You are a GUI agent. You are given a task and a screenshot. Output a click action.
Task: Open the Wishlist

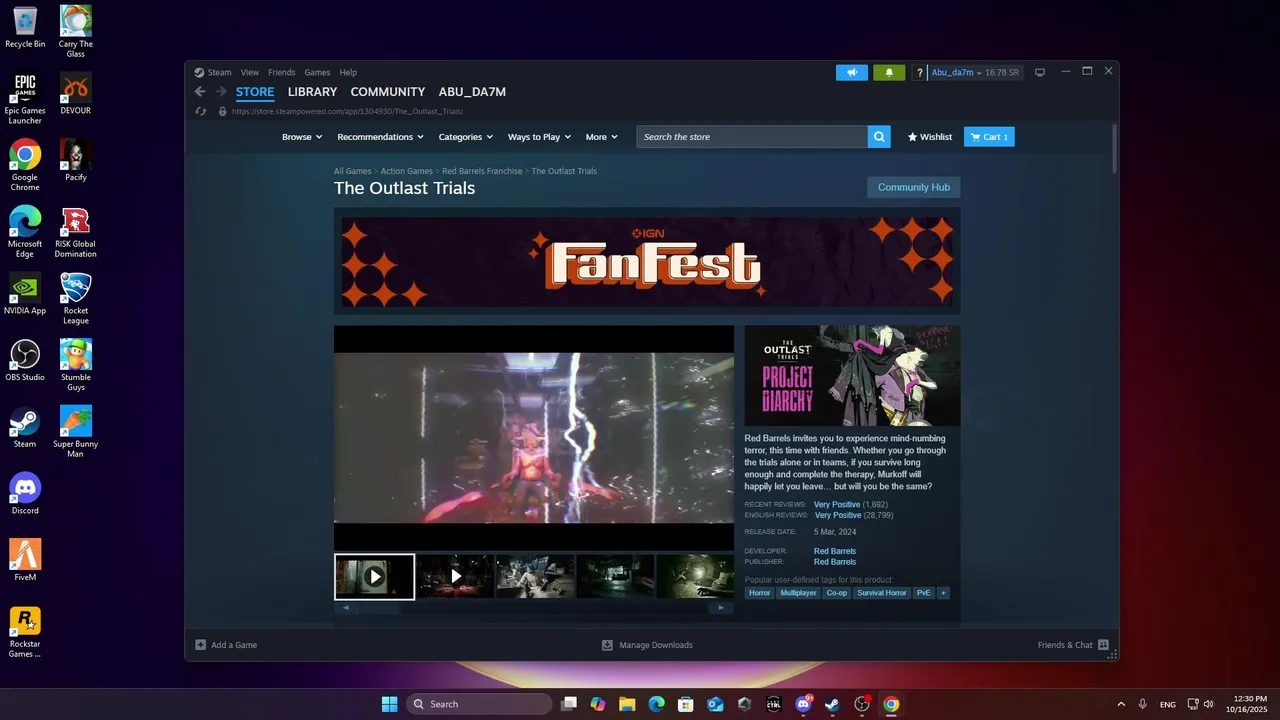click(x=930, y=137)
